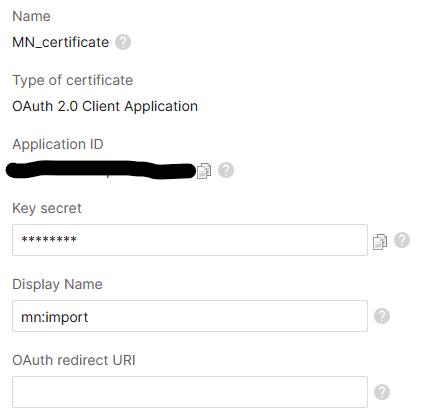This screenshot has width=422, height=417.
Task: Click the empty OAuth redirect URI field
Action: pyautogui.click(x=190, y=392)
